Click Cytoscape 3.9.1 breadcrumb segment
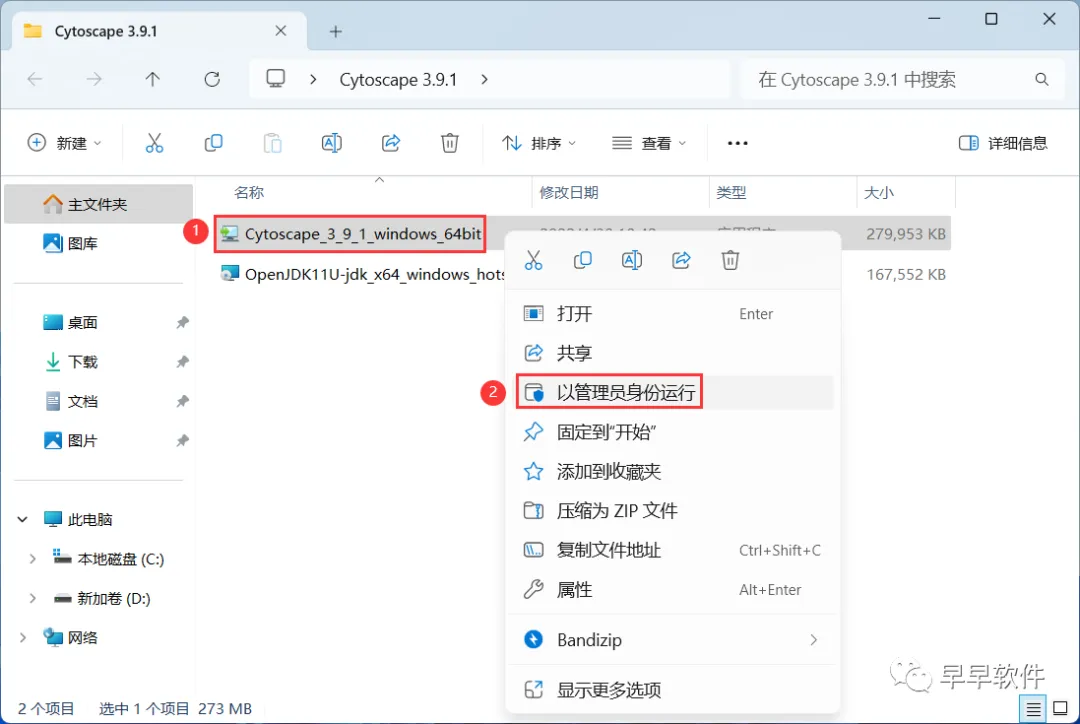This screenshot has width=1080, height=724. tap(398, 79)
